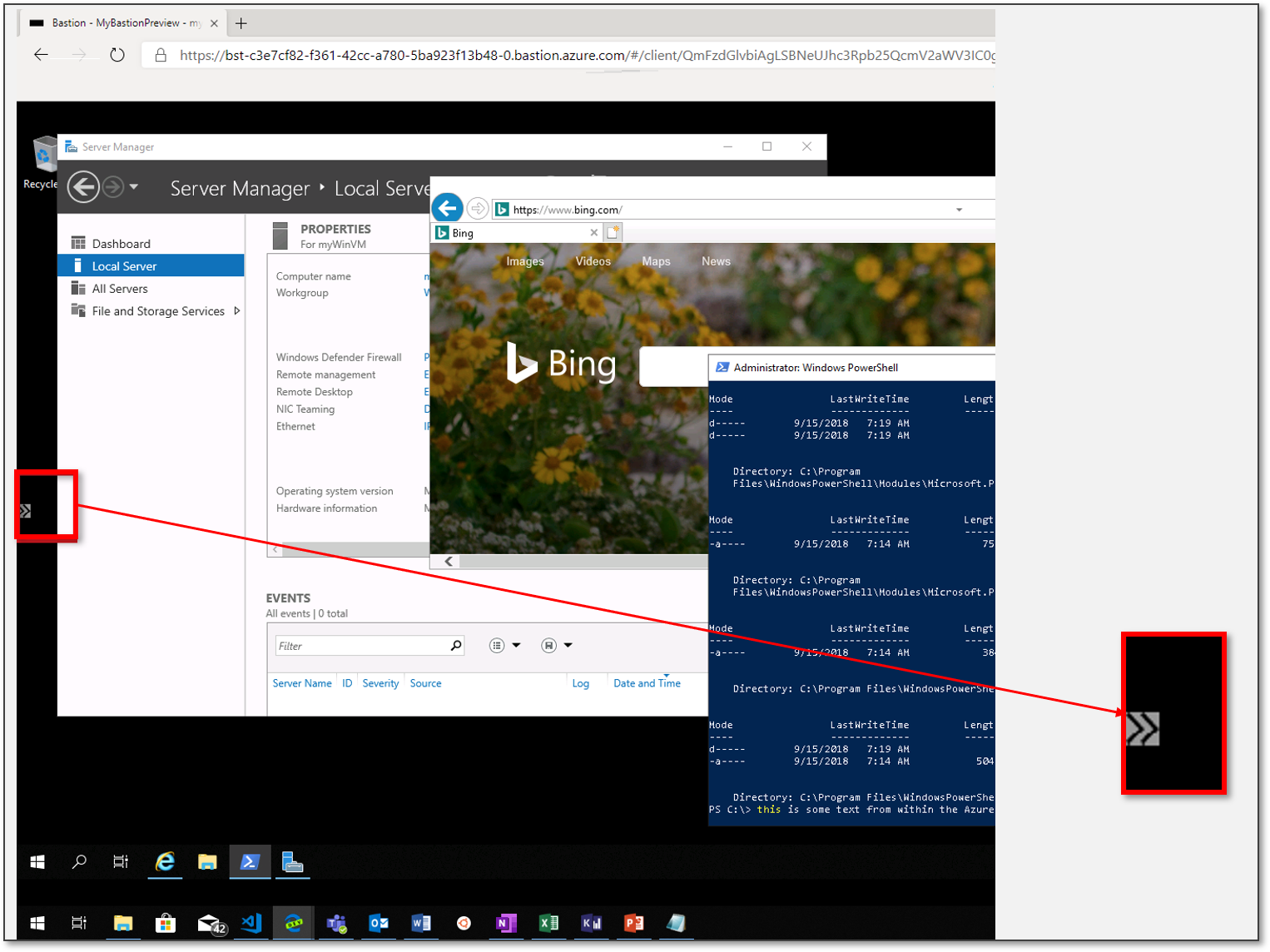Open Server Manager navigation history dropdown

click(134, 187)
